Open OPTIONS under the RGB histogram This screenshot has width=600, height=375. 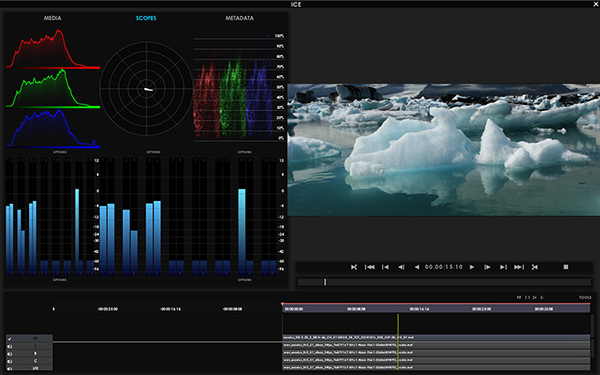click(59, 152)
